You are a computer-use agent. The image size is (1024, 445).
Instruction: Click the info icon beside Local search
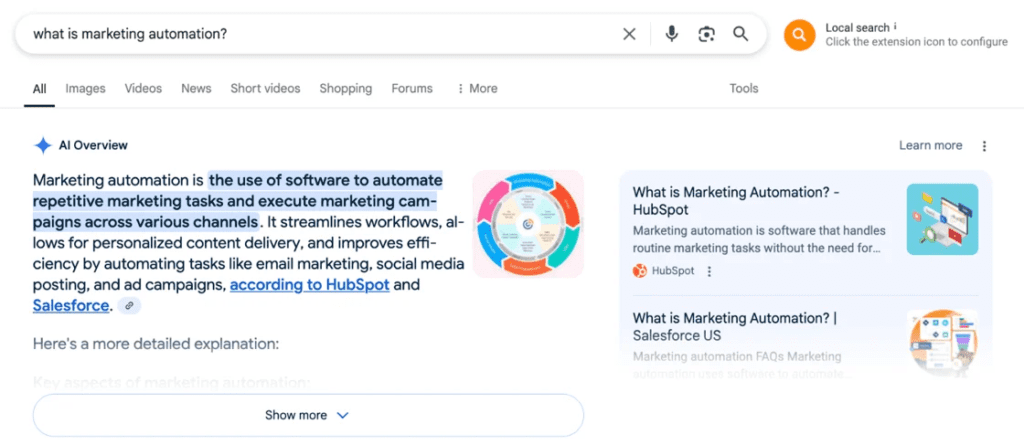pyautogui.click(x=895, y=27)
